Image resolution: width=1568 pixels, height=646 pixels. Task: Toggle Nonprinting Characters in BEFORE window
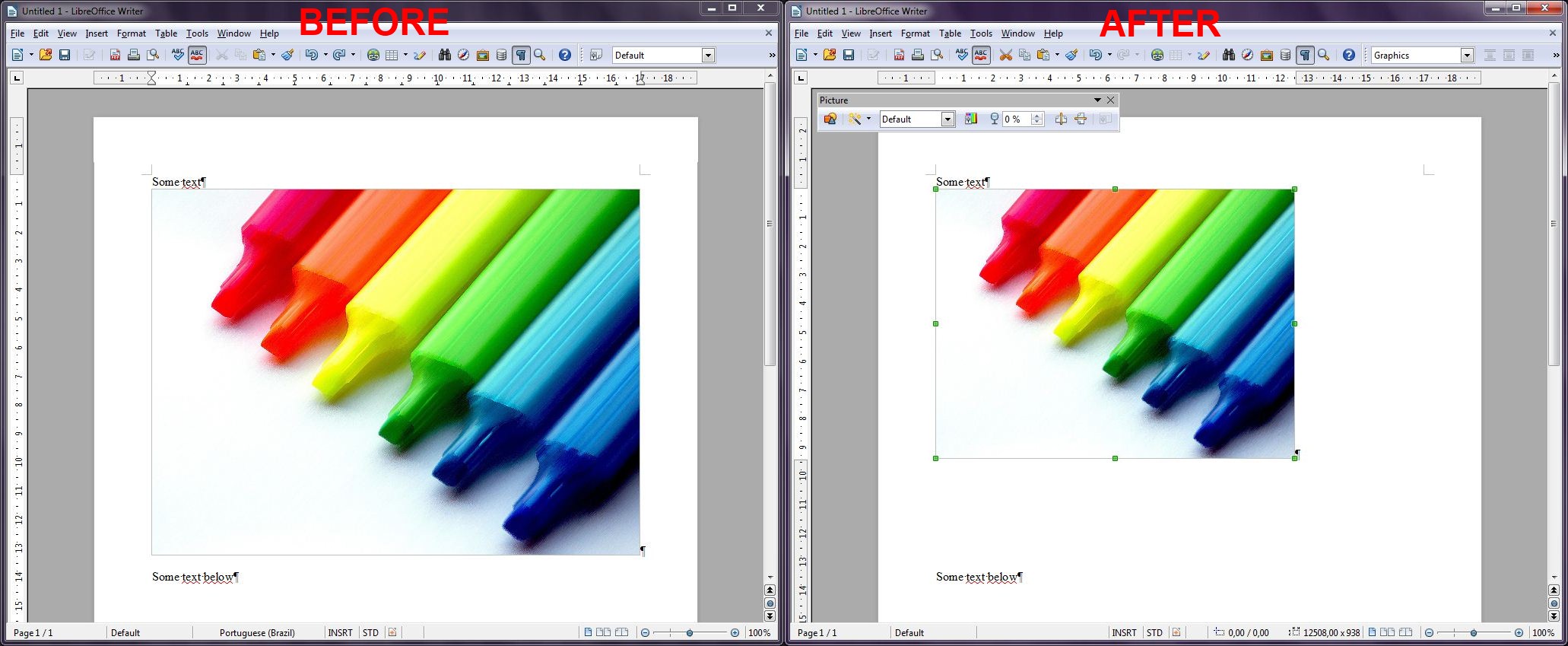tap(521, 55)
